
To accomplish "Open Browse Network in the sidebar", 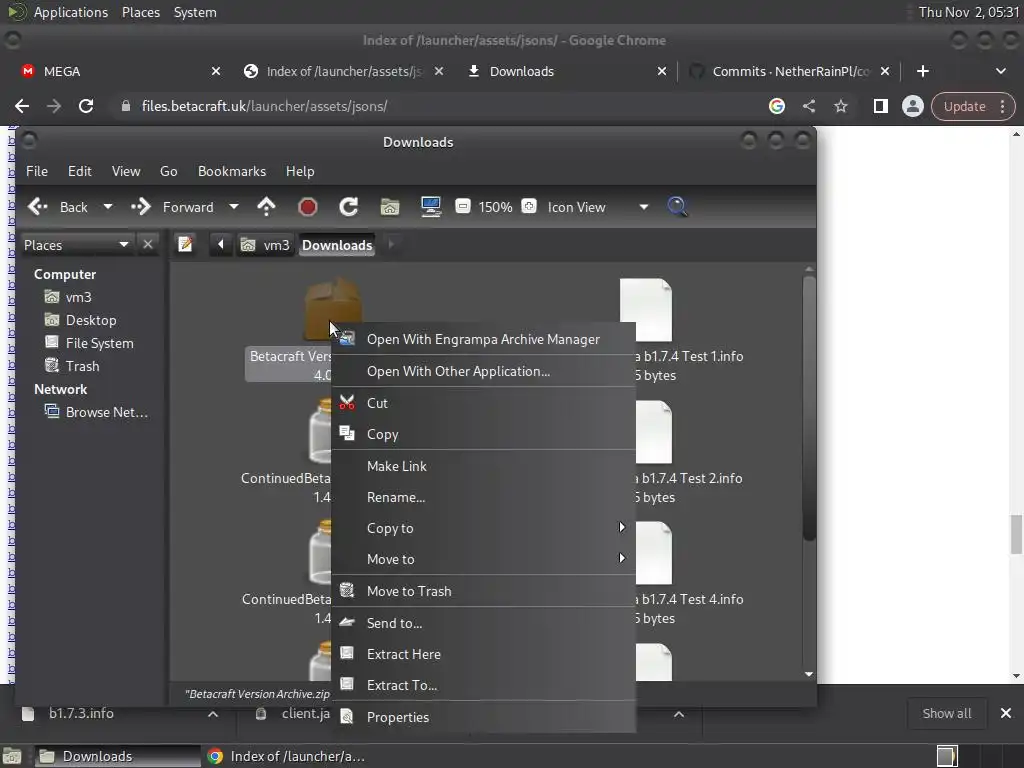I will pyautogui.click(x=106, y=412).
